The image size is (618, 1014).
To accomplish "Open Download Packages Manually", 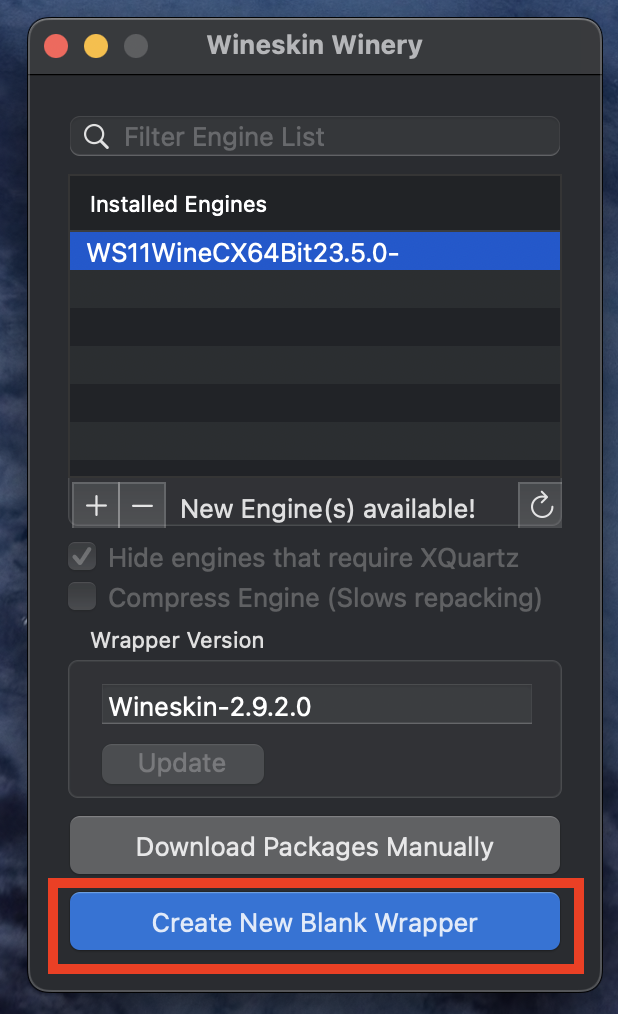I will (315, 846).
